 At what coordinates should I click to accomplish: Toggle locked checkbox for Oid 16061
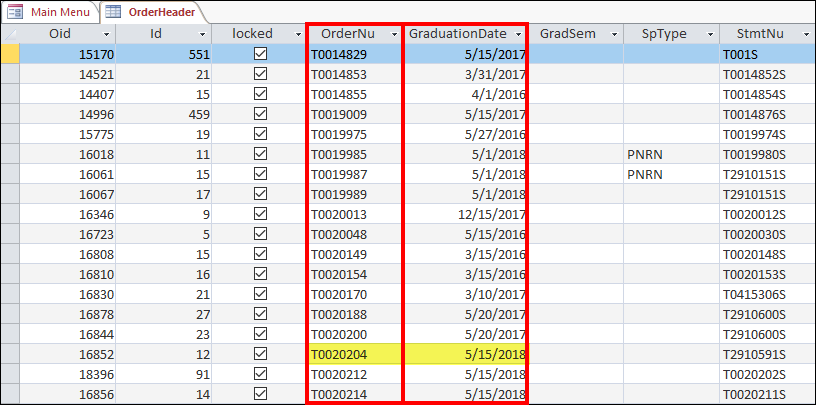[x=260, y=174]
